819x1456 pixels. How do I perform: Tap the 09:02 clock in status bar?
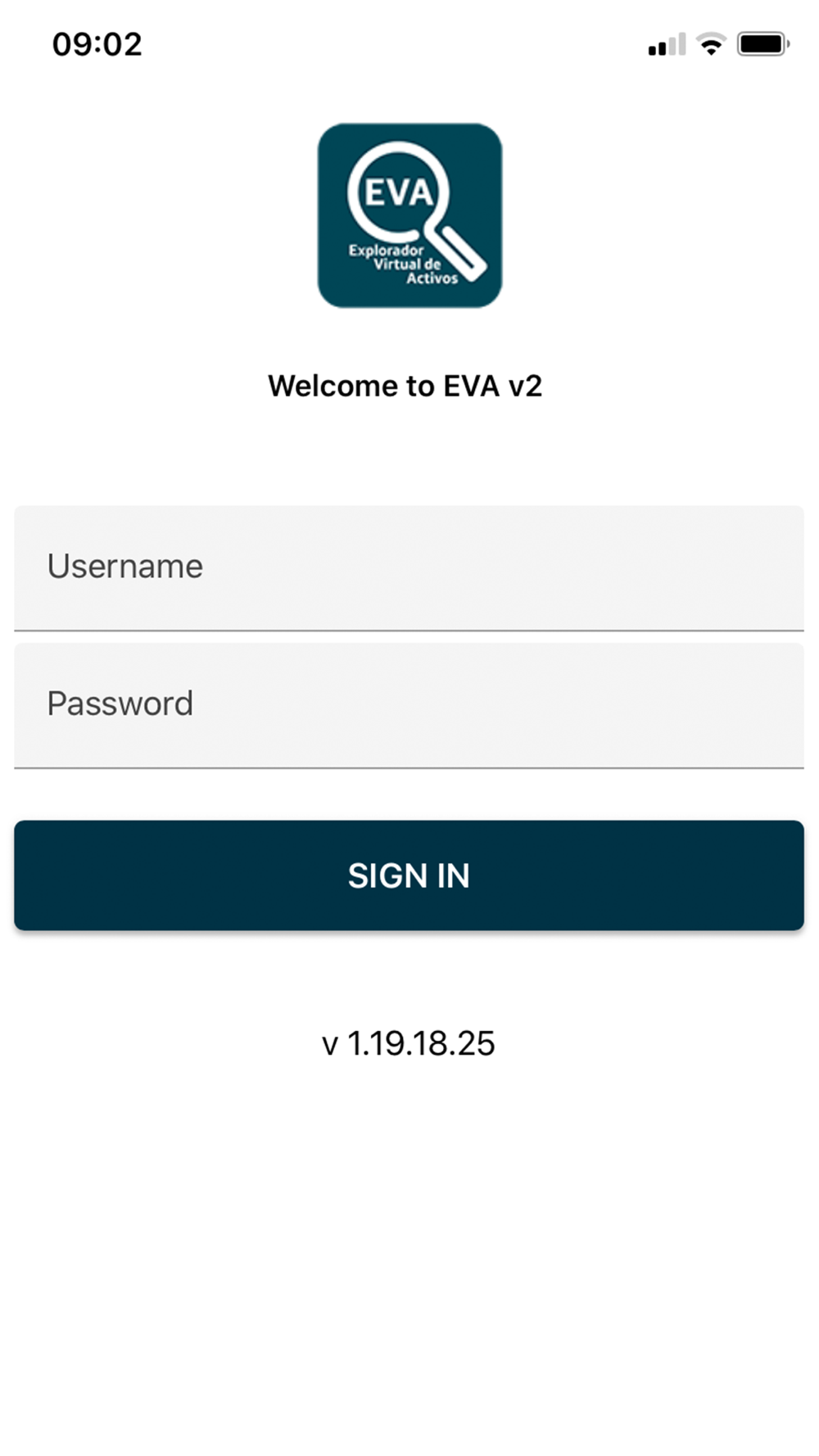[97, 44]
